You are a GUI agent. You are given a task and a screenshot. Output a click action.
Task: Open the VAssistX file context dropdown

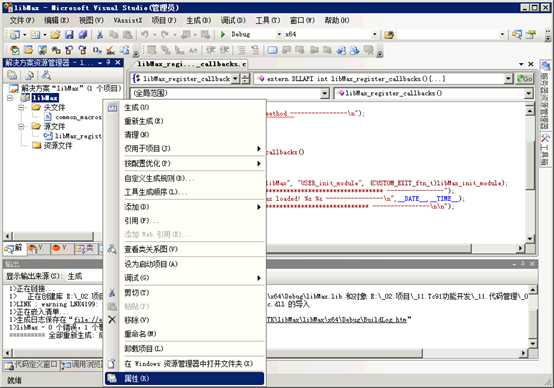pyautogui.click(x=236, y=78)
